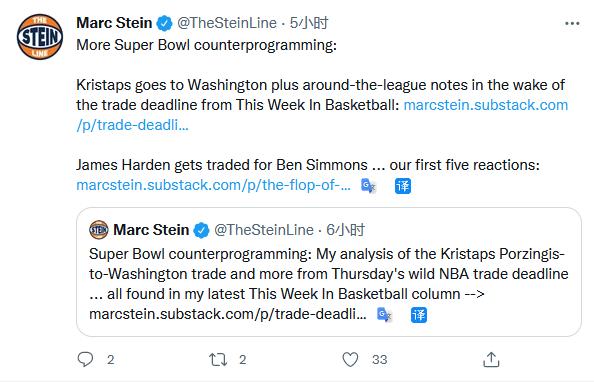Open the share upload icon
The width and height of the screenshot is (594, 382).
click(491, 359)
